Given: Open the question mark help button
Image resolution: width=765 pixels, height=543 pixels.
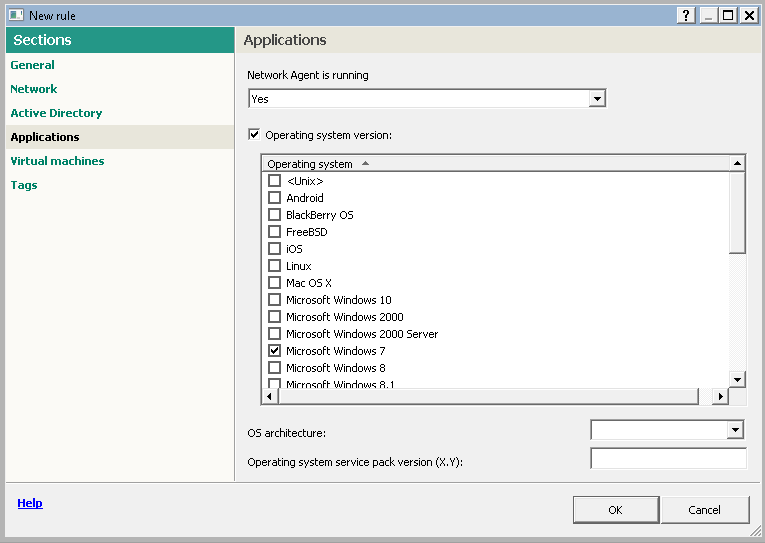Looking at the screenshot, I should [x=686, y=16].
